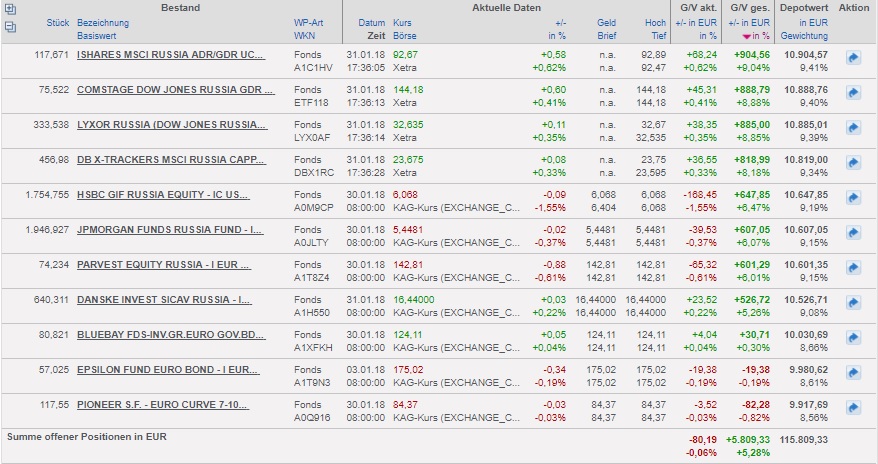Viewport: 878px width, 464px height.
Task: Sort holdings by Gewichtung
Action: (804, 34)
